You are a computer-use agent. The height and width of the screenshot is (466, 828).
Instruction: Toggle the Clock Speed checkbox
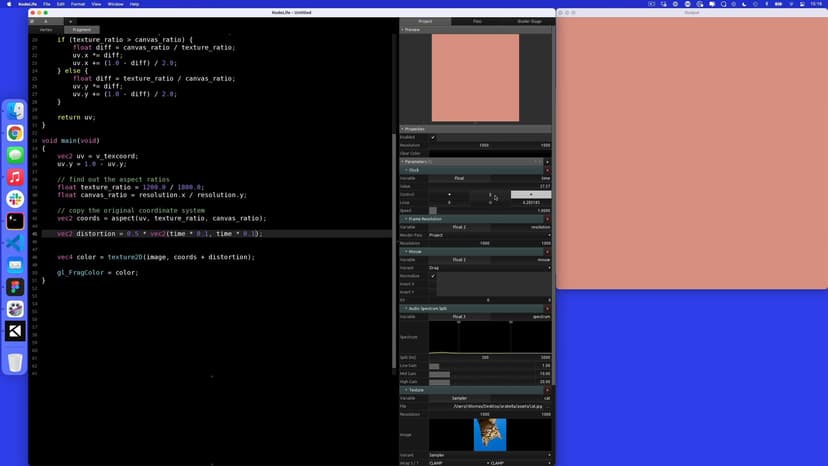[433, 211]
